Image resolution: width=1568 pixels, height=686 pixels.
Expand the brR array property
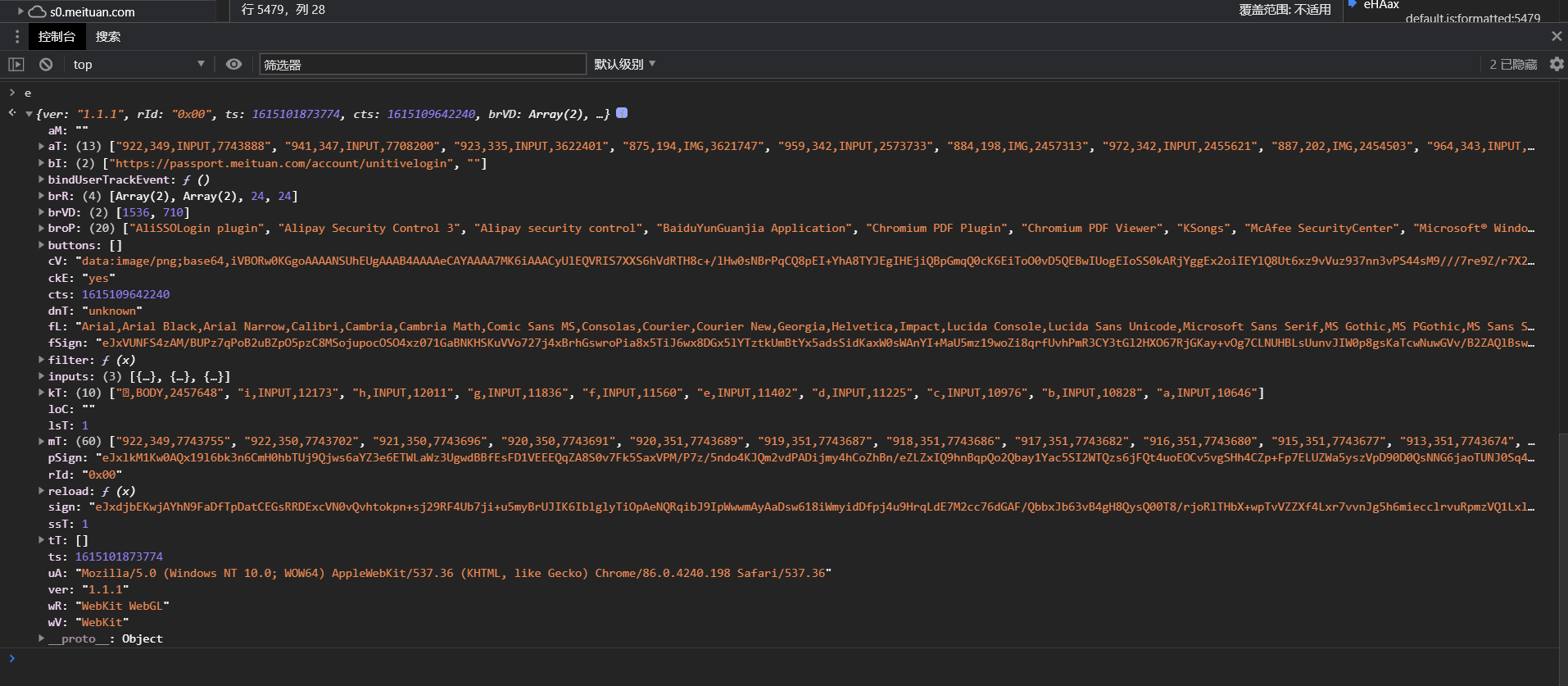(41, 195)
